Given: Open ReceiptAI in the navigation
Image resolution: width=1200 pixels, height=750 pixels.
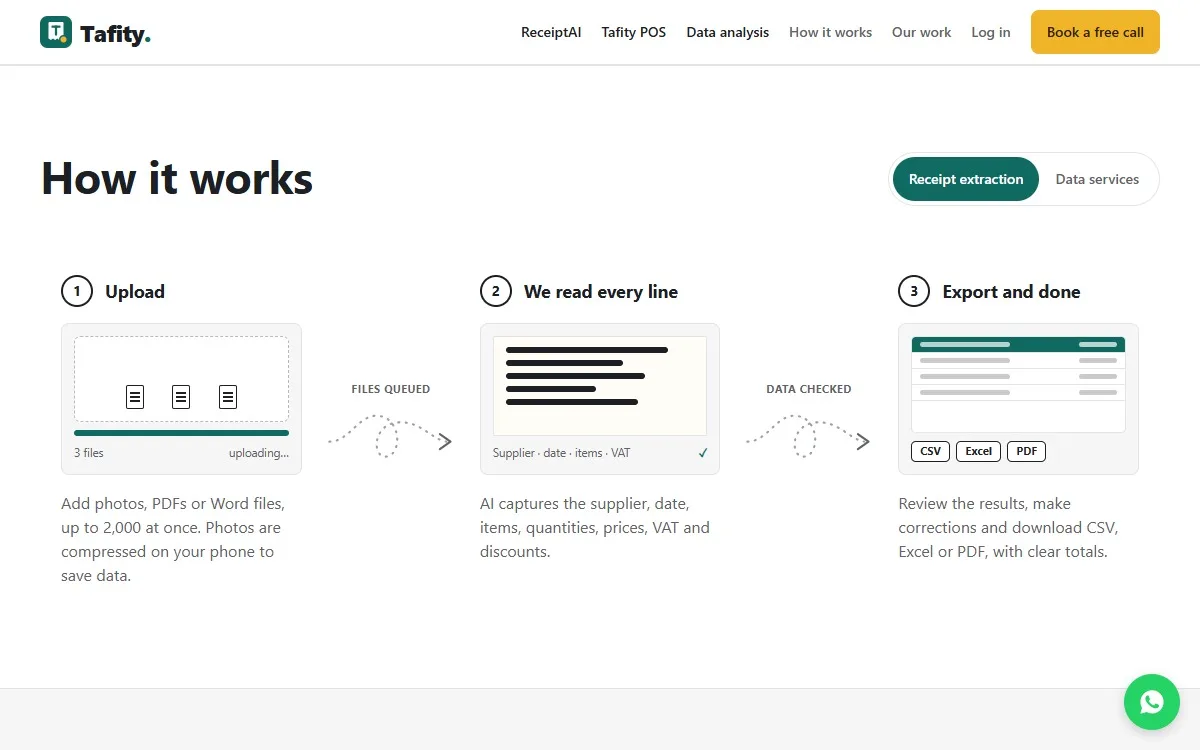Looking at the screenshot, I should [x=551, y=32].
